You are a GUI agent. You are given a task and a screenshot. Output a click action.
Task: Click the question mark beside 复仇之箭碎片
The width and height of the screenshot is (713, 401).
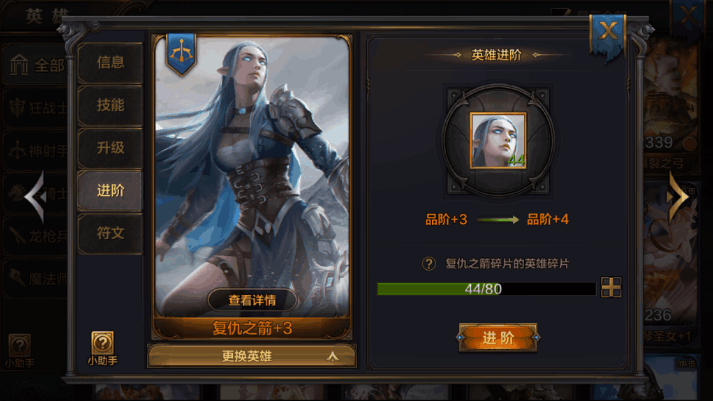pos(428,264)
